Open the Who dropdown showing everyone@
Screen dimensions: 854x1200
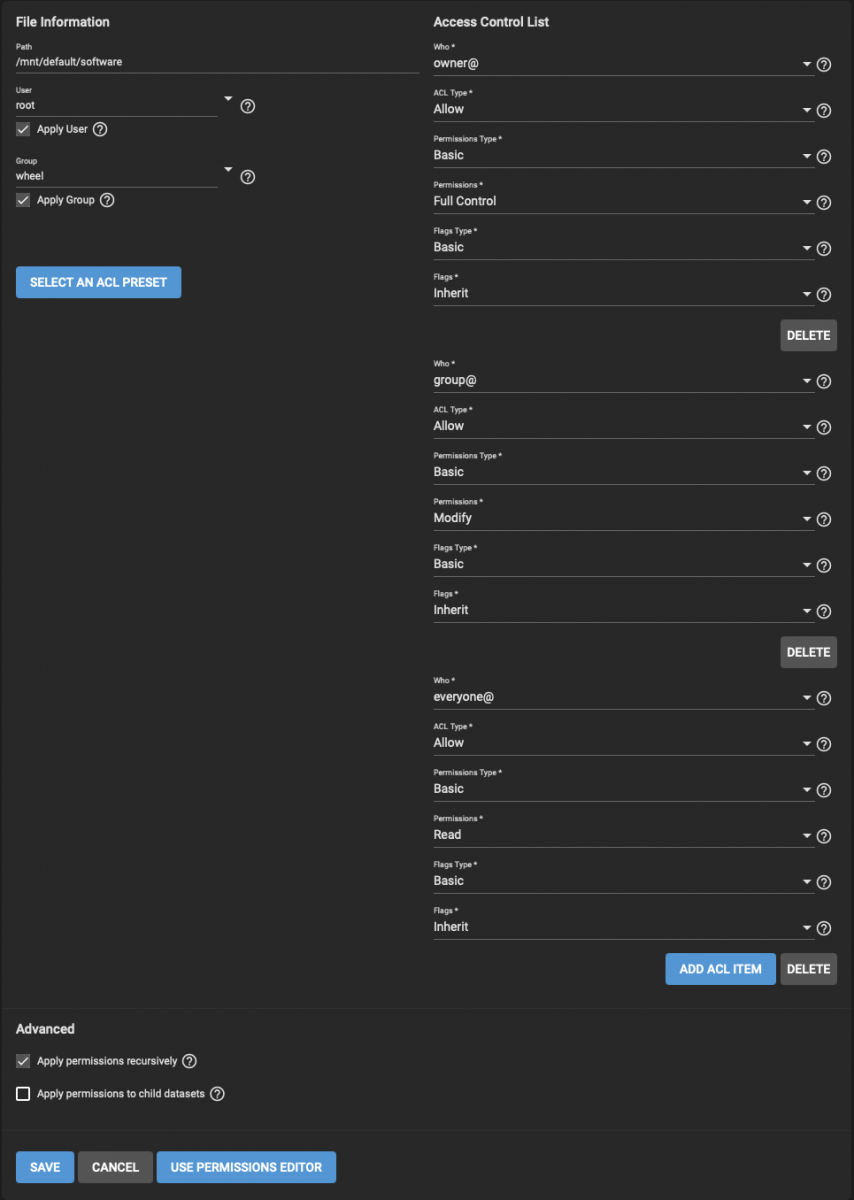623,697
